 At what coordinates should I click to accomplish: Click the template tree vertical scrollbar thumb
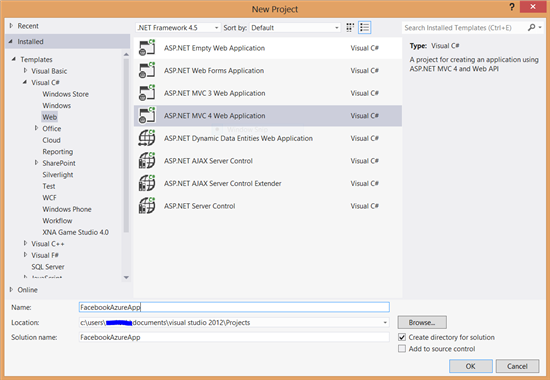(126, 146)
